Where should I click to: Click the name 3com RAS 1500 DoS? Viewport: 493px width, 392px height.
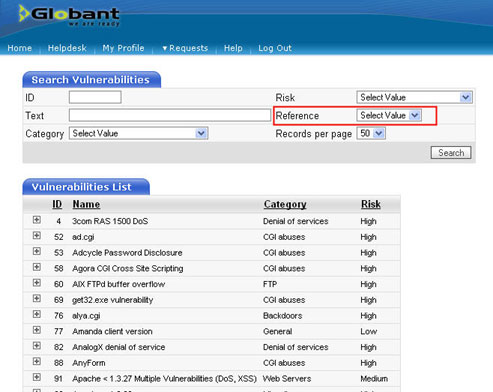pyautogui.click(x=110, y=221)
